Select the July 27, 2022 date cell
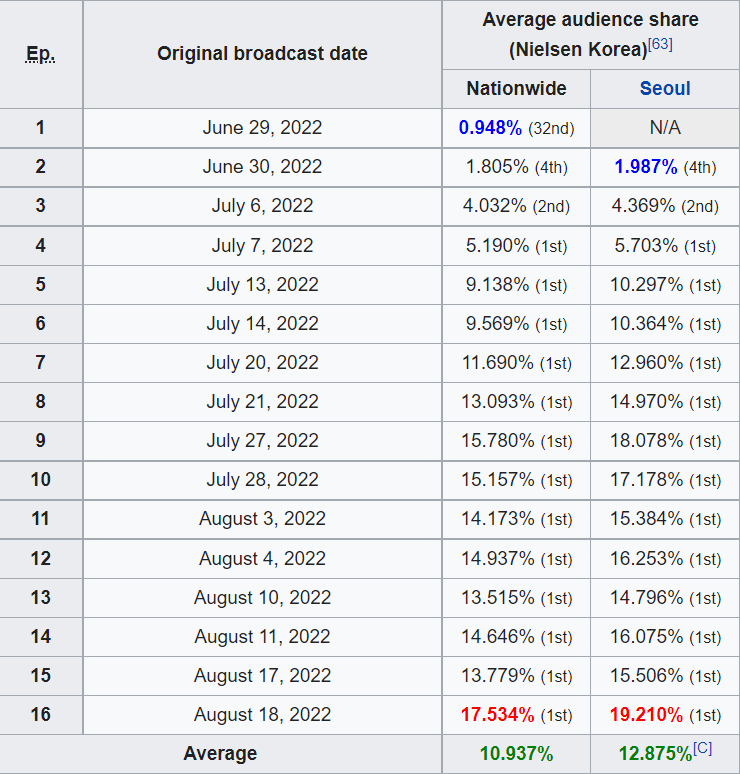 tap(262, 441)
